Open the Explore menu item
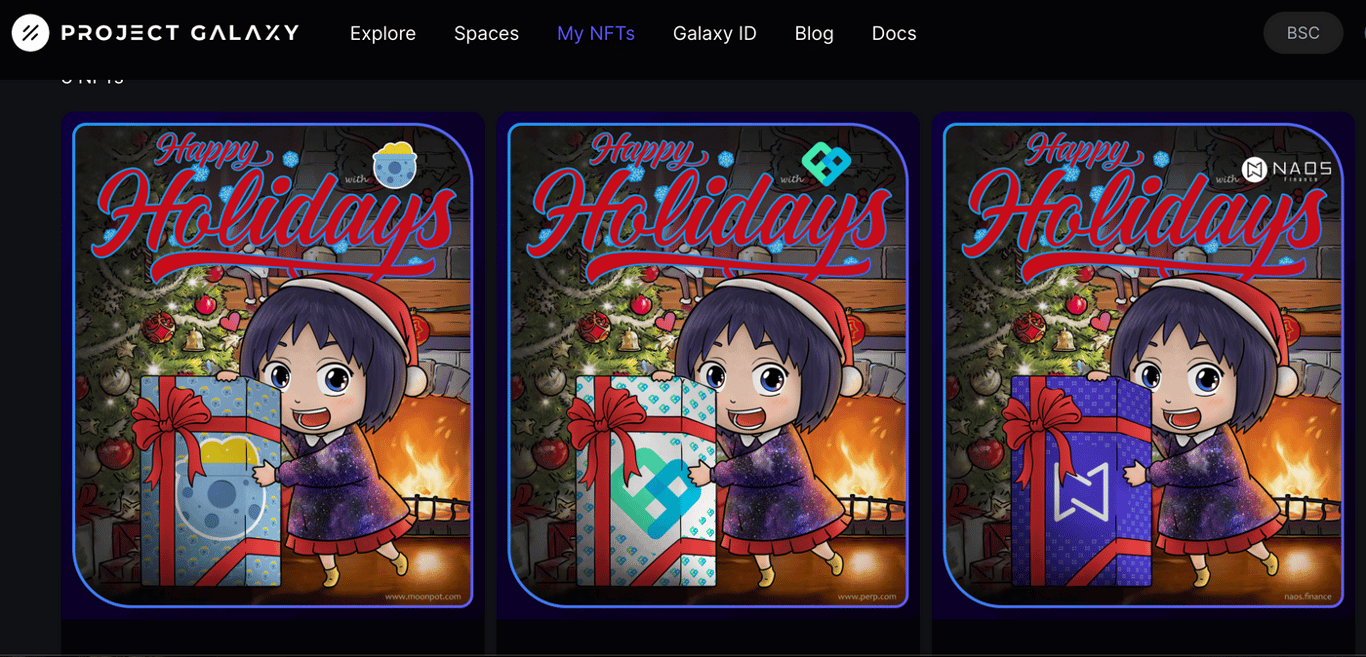 click(x=383, y=33)
